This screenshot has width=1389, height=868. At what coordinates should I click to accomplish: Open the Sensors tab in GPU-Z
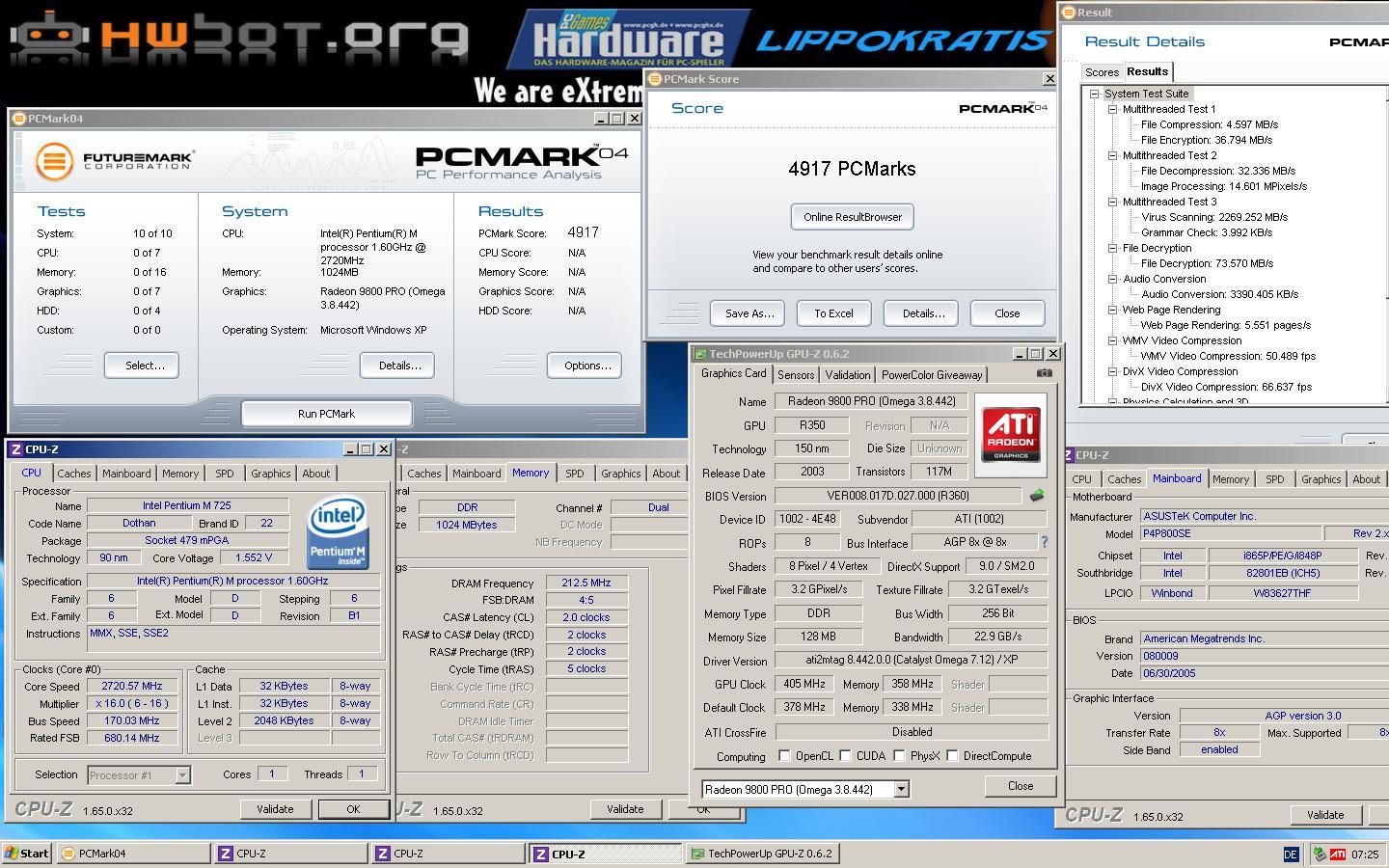coord(796,375)
